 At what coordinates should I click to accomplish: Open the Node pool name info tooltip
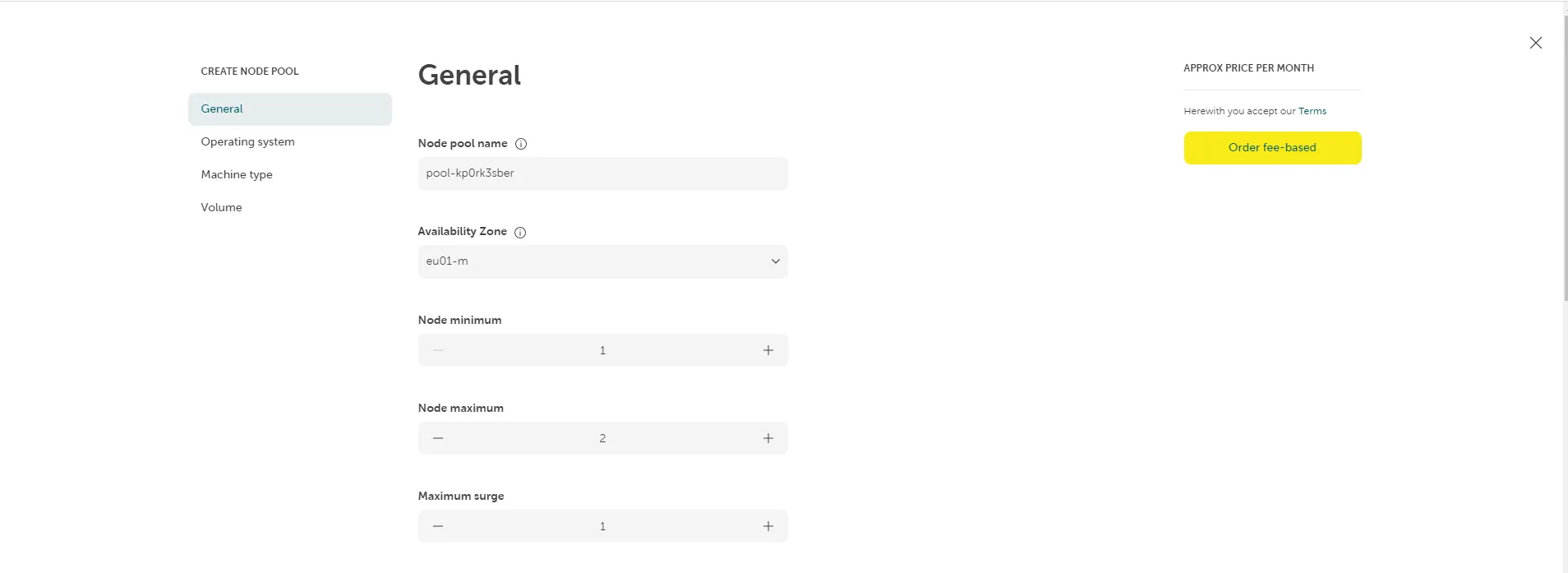521,143
